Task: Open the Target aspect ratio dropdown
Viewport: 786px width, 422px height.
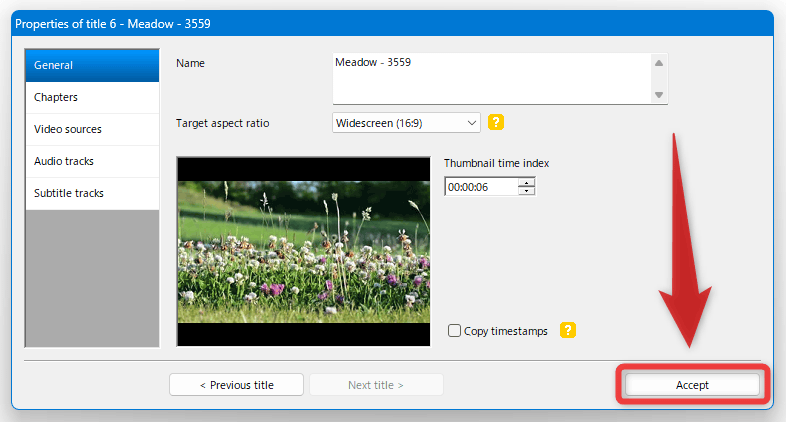Action: pyautogui.click(x=406, y=123)
